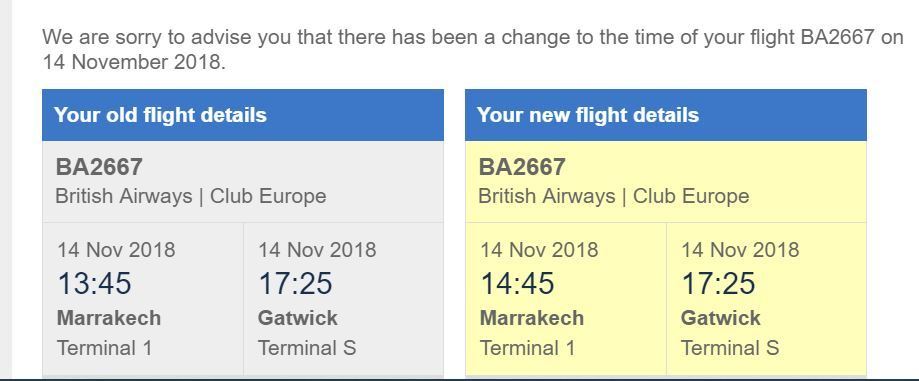Click Marrakech in old flight details
919x381 pixels.
(109, 318)
